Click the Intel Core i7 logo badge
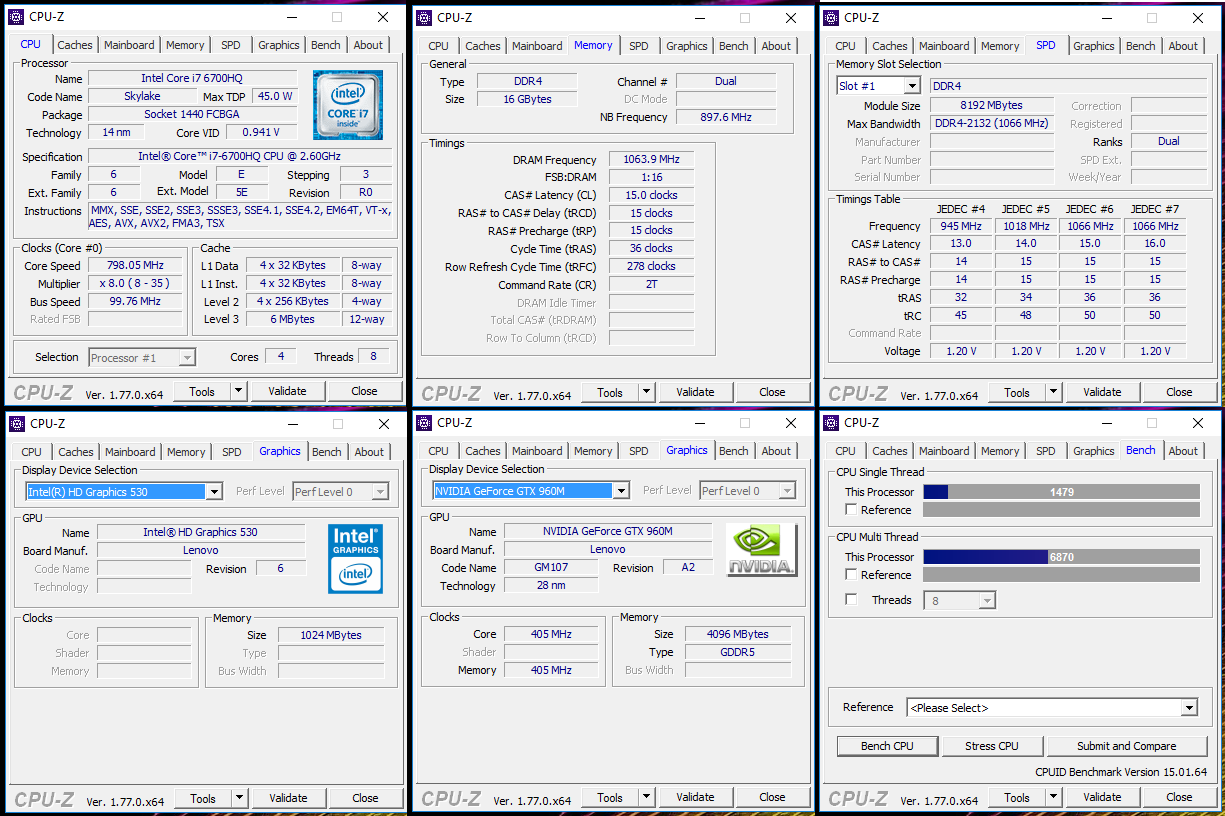The width and height of the screenshot is (1225, 816). click(x=348, y=105)
